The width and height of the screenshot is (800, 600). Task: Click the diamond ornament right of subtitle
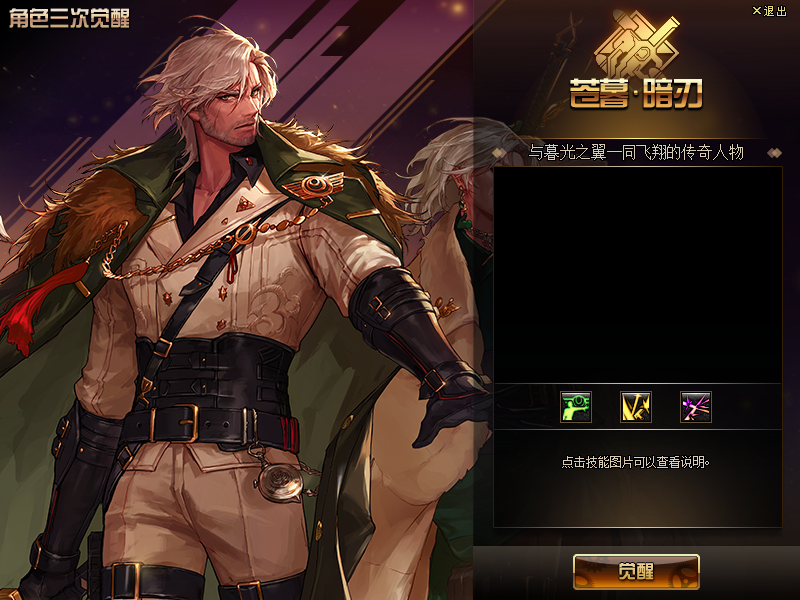[x=774, y=153]
